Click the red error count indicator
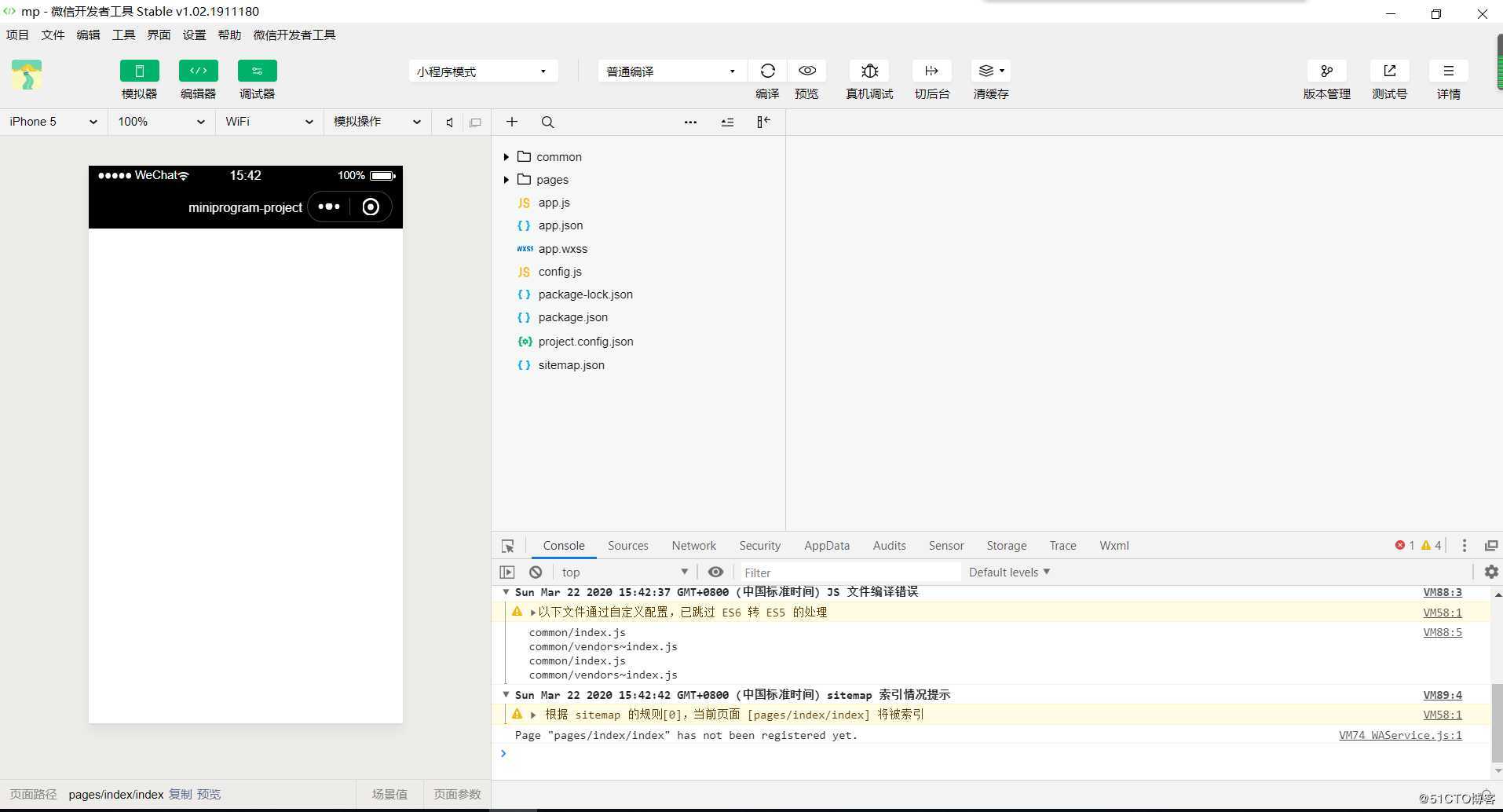The image size is (1503, 812). click(x=1405, y=546)
